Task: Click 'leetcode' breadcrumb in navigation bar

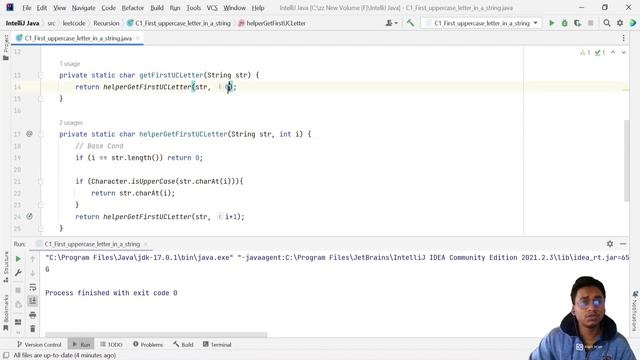Action: [74, 23]
